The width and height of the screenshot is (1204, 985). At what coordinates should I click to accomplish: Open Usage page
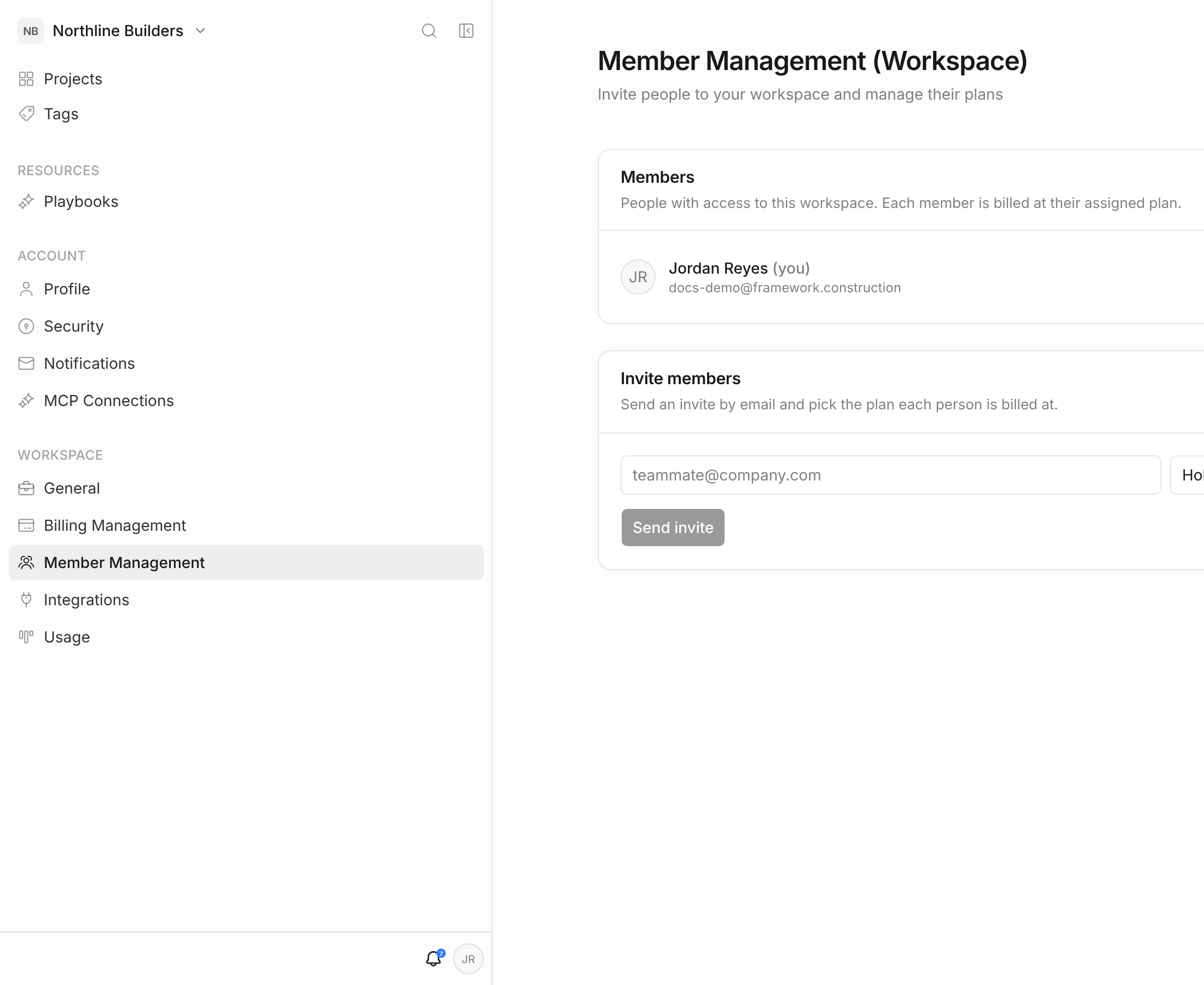[x=246, y=636]
